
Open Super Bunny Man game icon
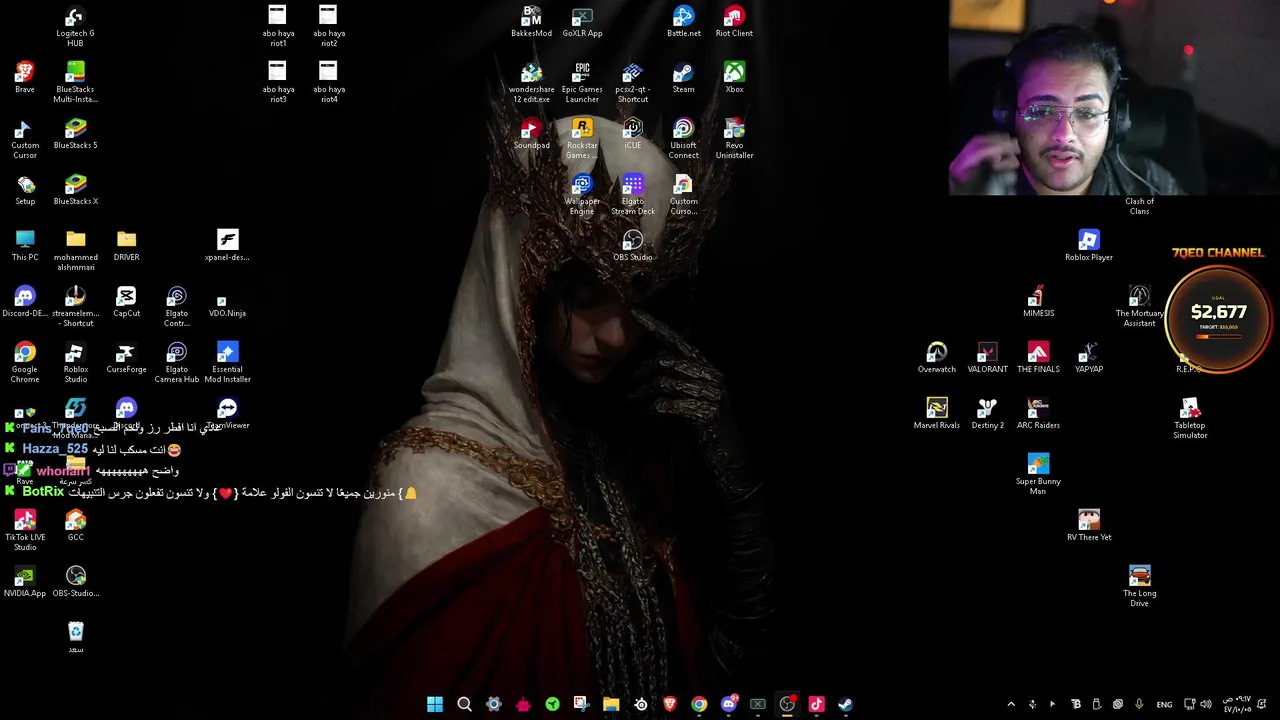[x=1038, y=474]
